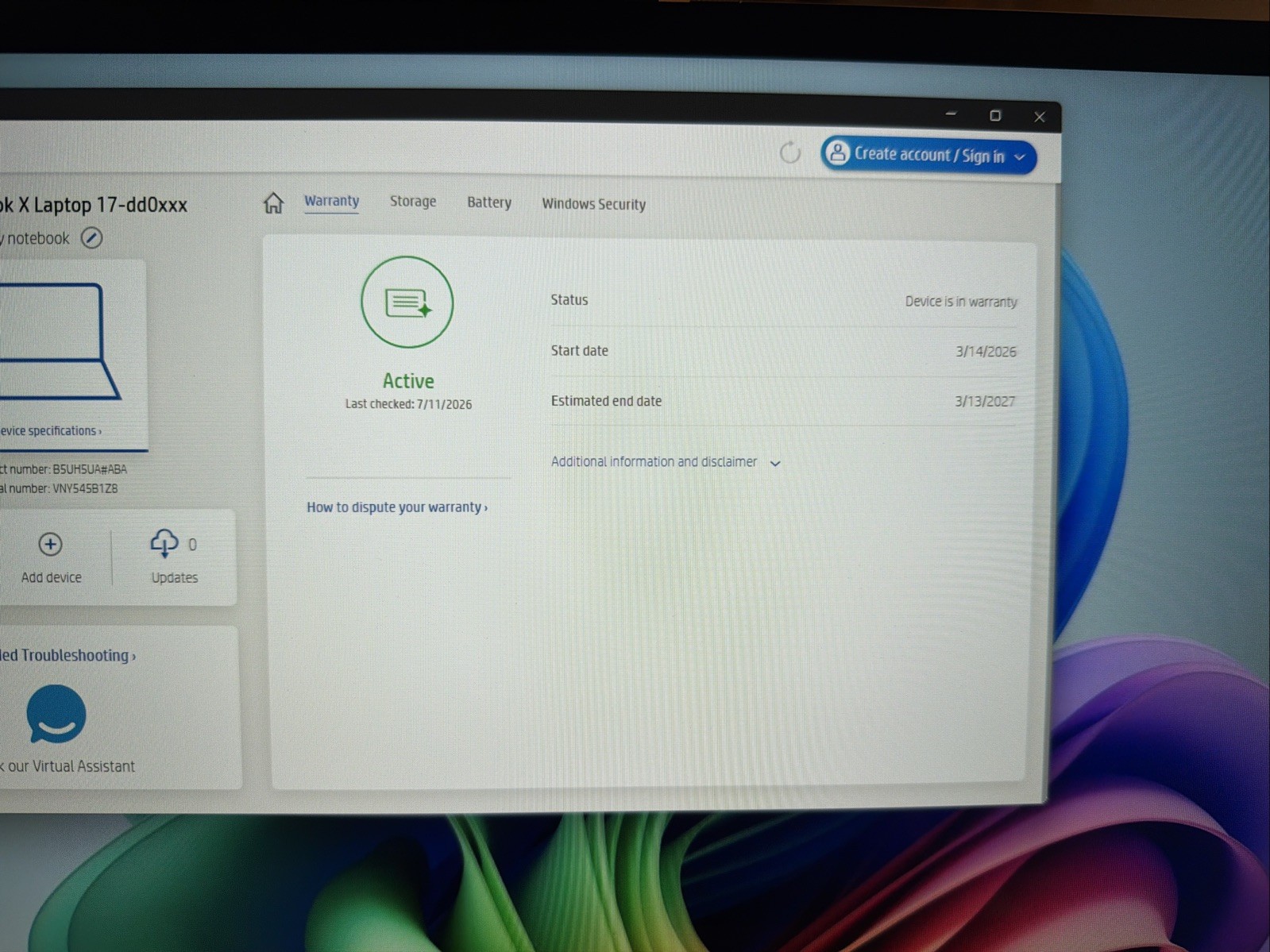
Task: Select the serial number VNY545B1Z8 text
Action: tap(85, 489)
